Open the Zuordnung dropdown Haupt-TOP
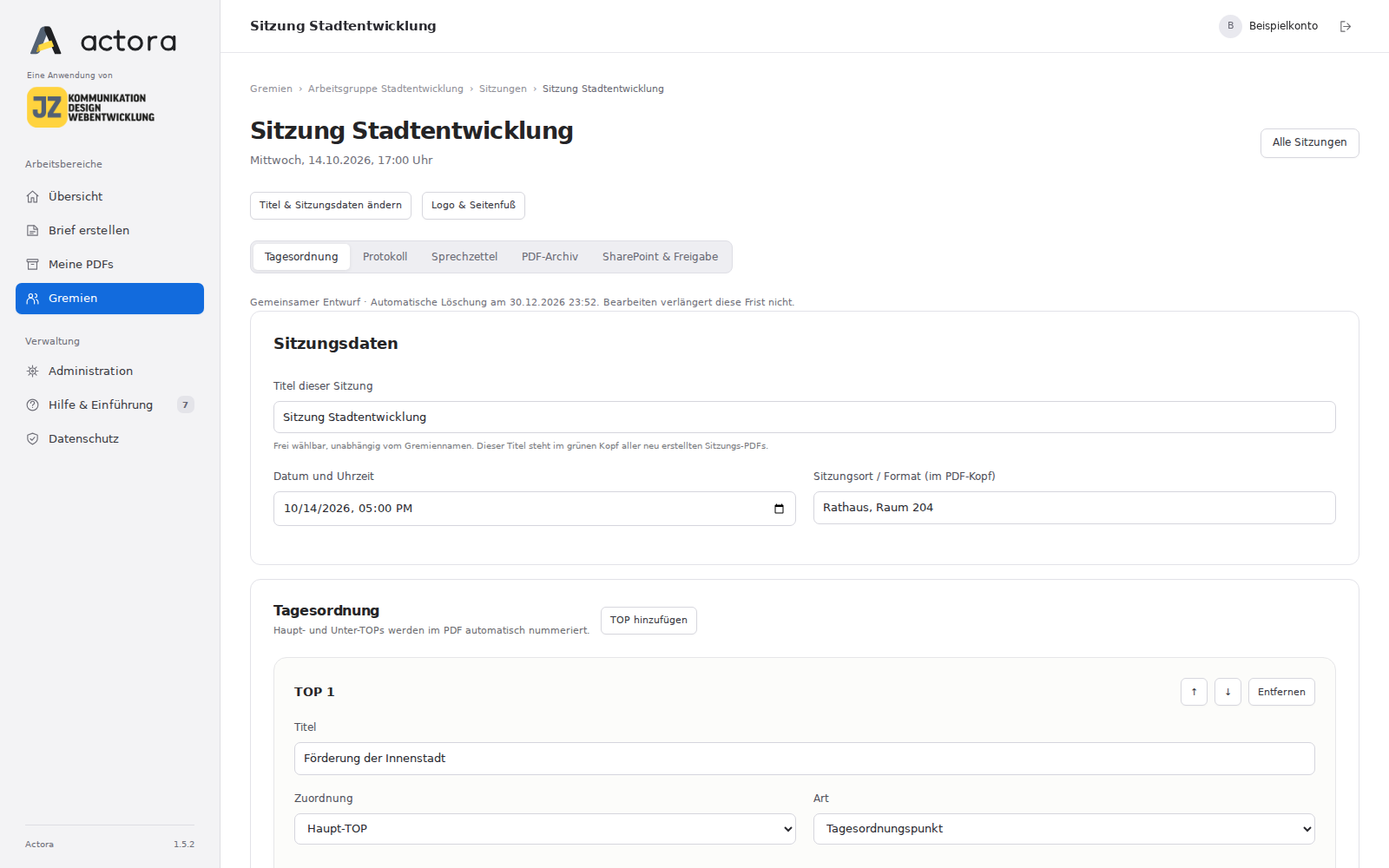 pos(545,829)
